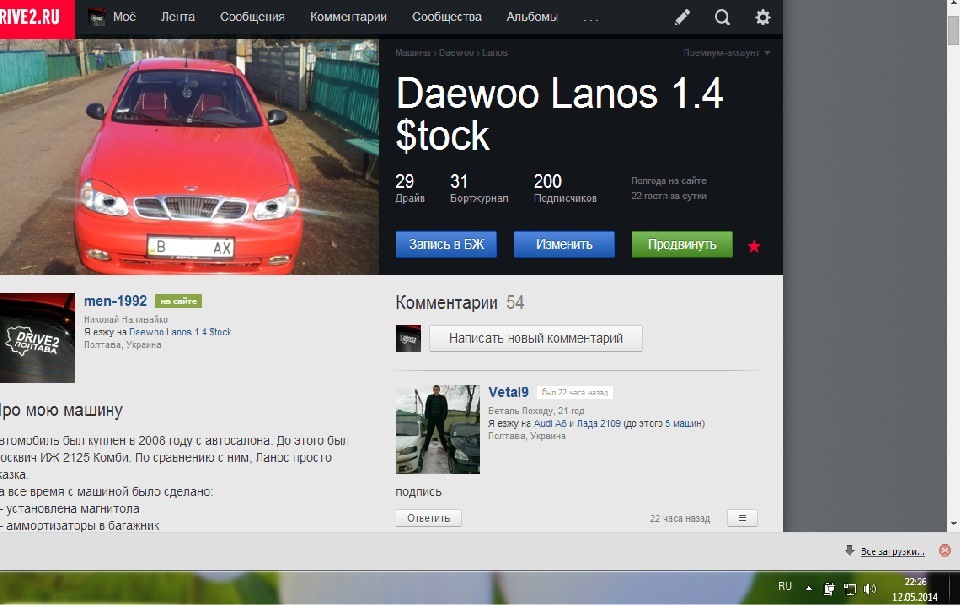This screenshot has width=960, height=605.
Task: Open the Лада 2109 link
Action: [599, 423]
